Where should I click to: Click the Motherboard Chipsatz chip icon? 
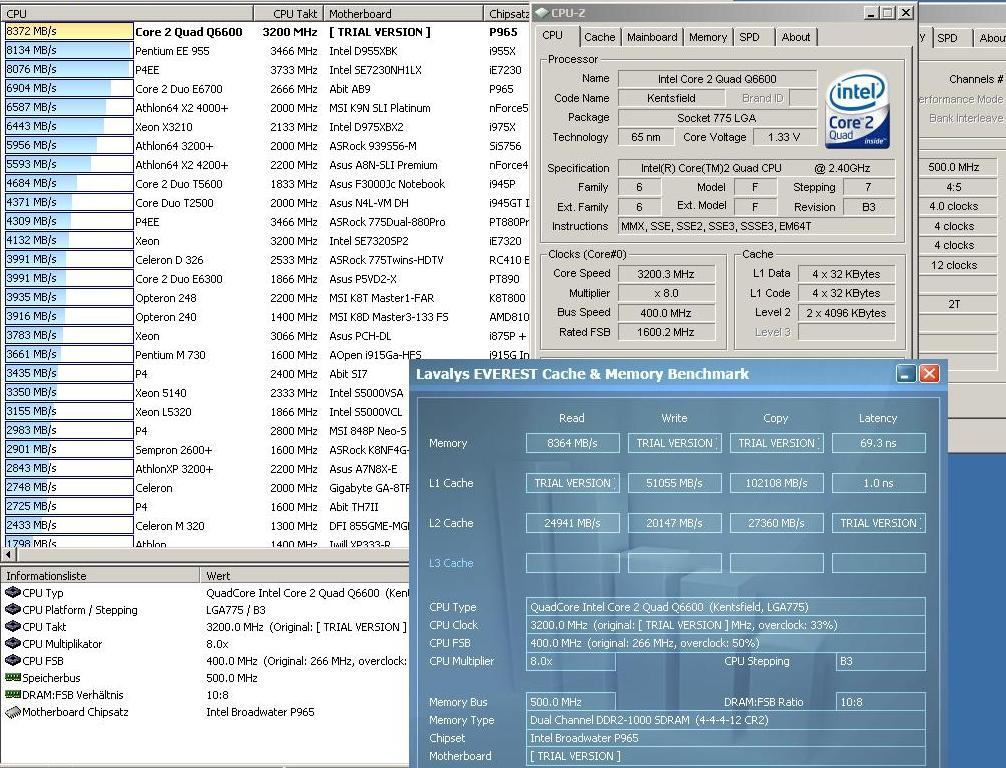coord(12,712)
